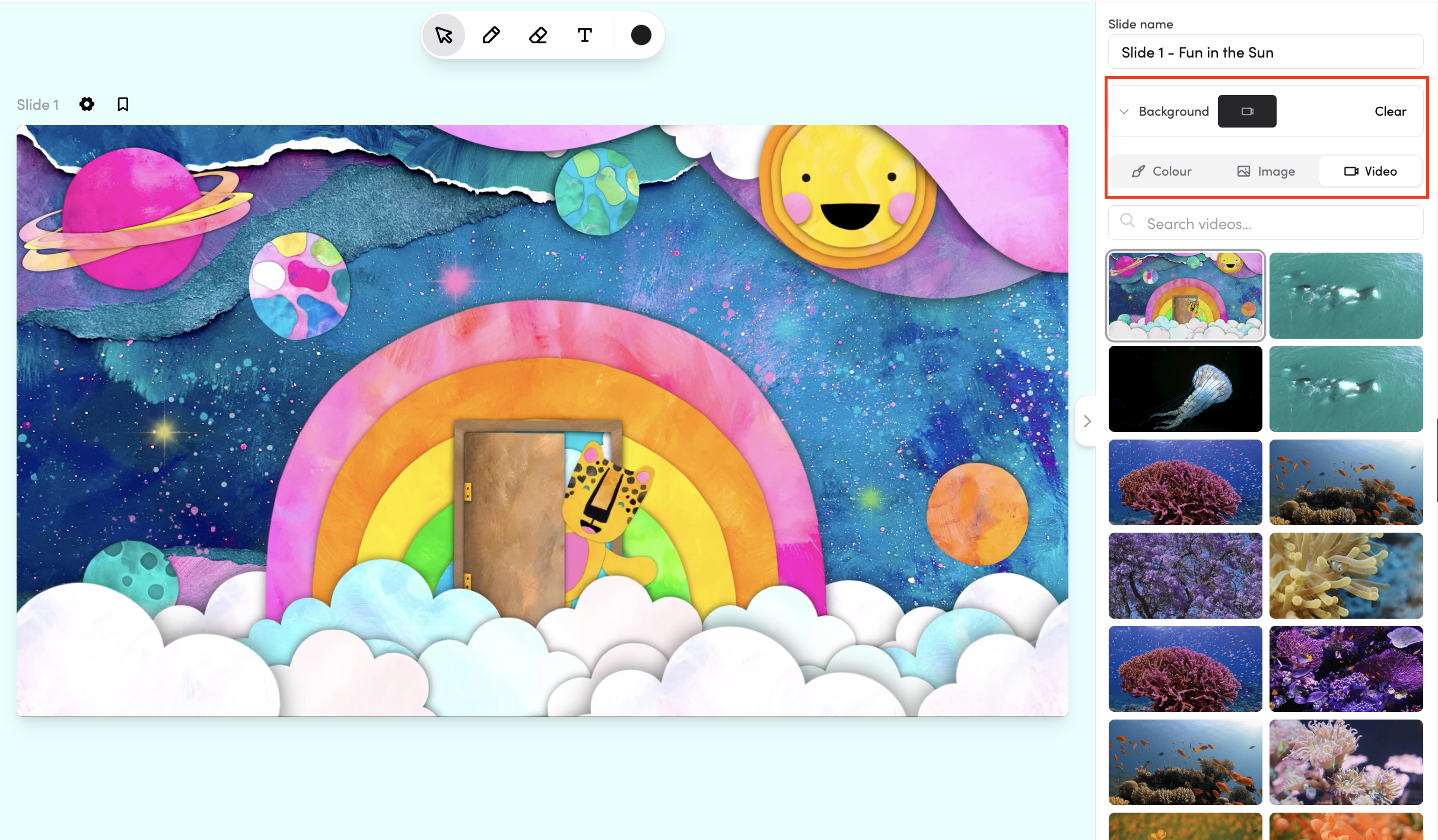Switch to the Colour tab
The image size is (1438, 840).
1162,171
